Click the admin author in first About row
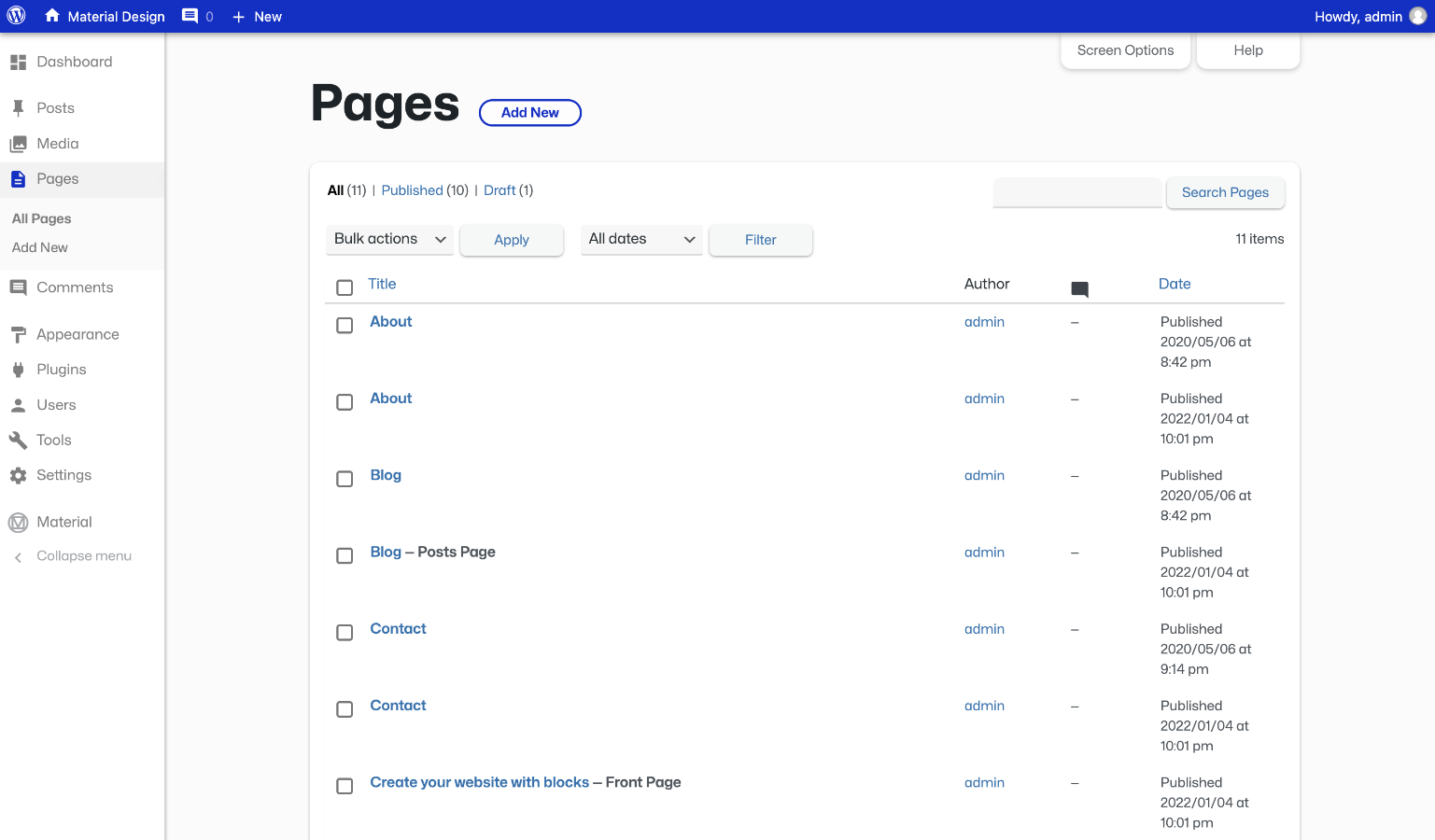Viewport: 1435px width, 840px height. click(984, 322)
